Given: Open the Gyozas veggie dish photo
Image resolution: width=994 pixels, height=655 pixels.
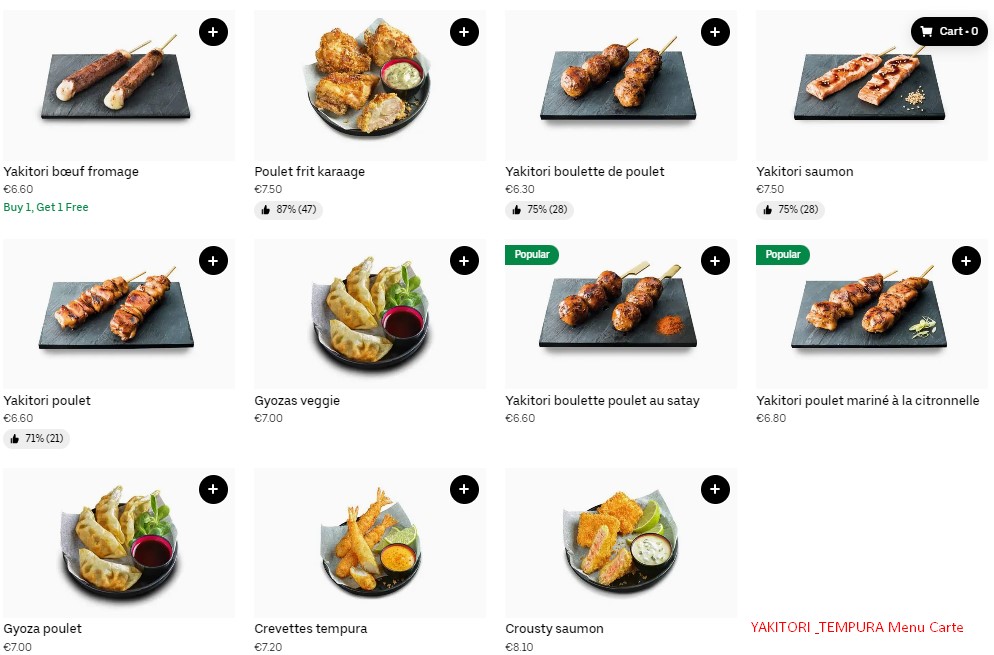Looking at the screenshot, I should (370, 314).
